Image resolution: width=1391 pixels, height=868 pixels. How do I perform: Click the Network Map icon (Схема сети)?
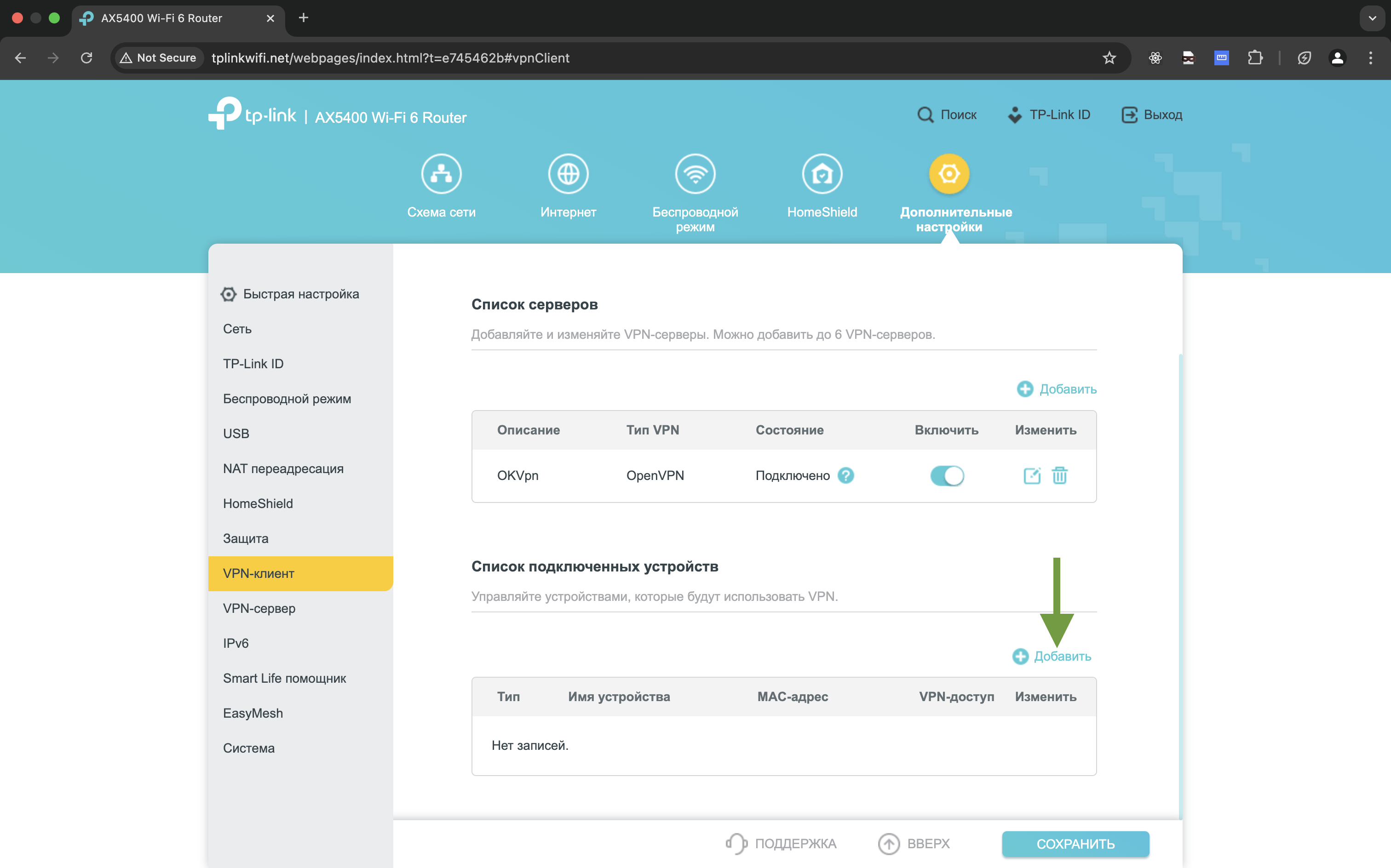point(441,173)
